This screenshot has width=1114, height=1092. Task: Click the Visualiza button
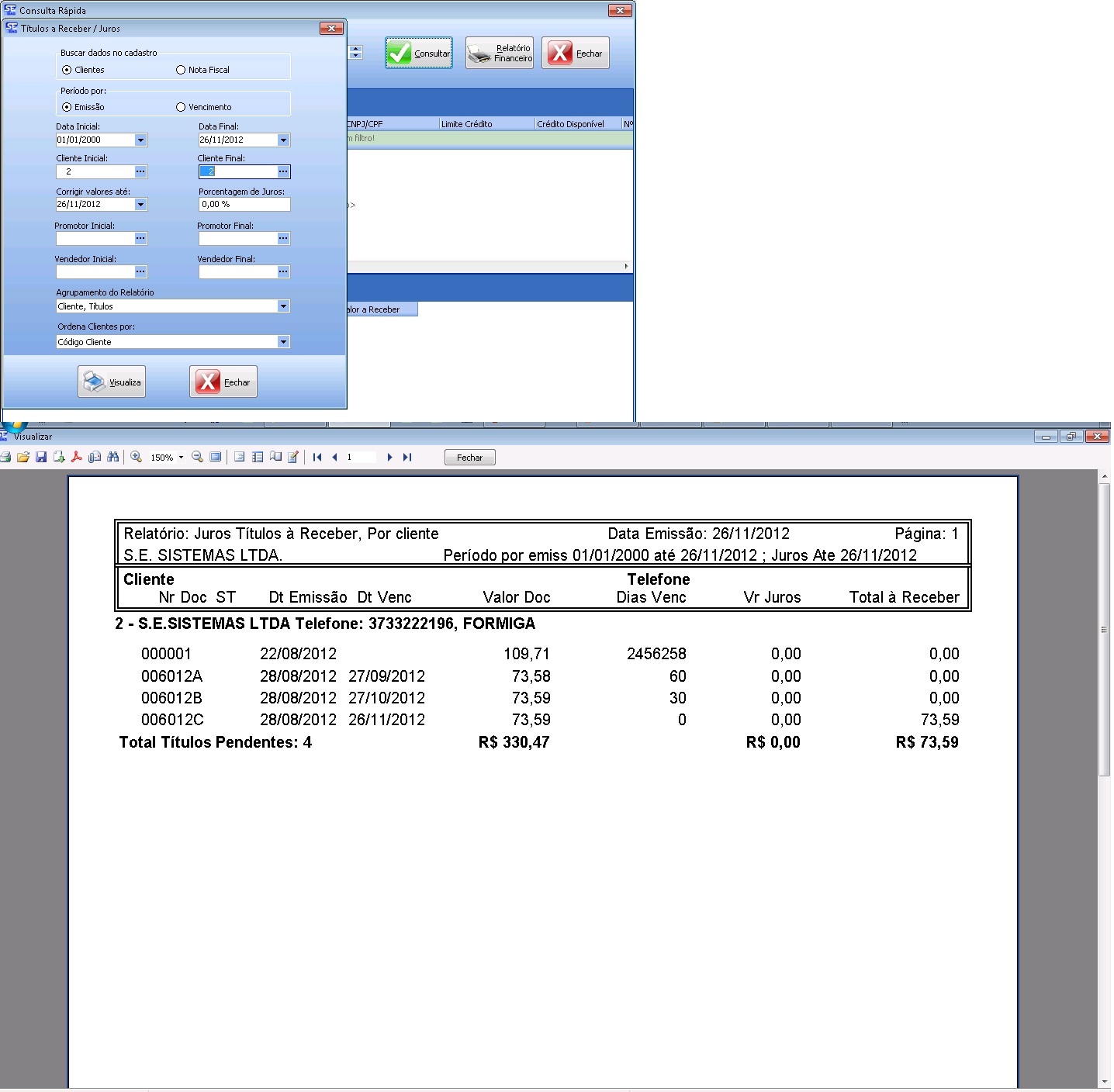click(x=112, y=382)
